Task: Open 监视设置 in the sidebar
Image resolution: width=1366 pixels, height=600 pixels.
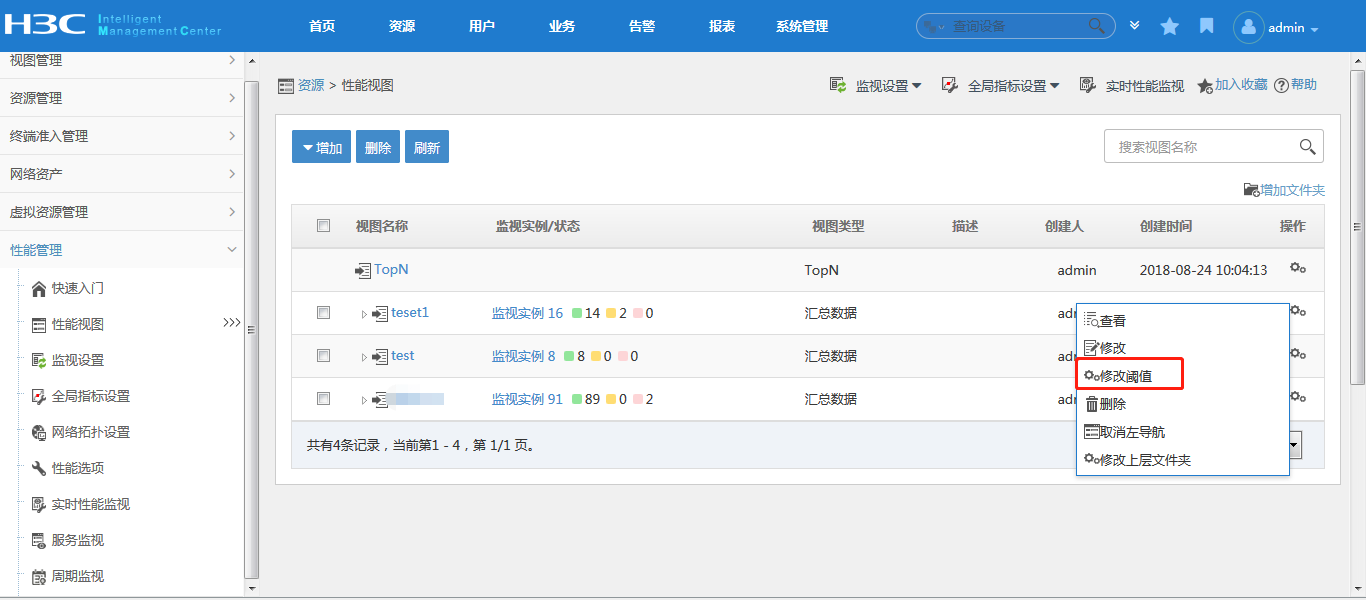Action: tap(77, 360)
